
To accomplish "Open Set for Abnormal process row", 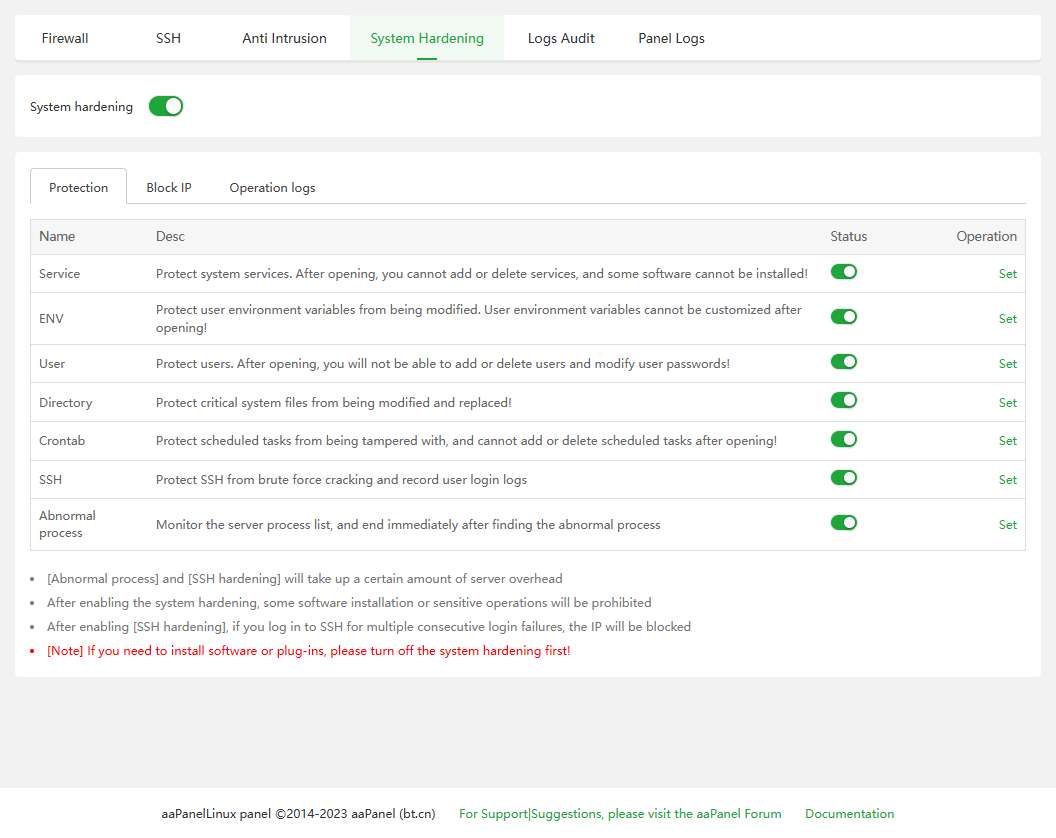I will click(1007, 524).
